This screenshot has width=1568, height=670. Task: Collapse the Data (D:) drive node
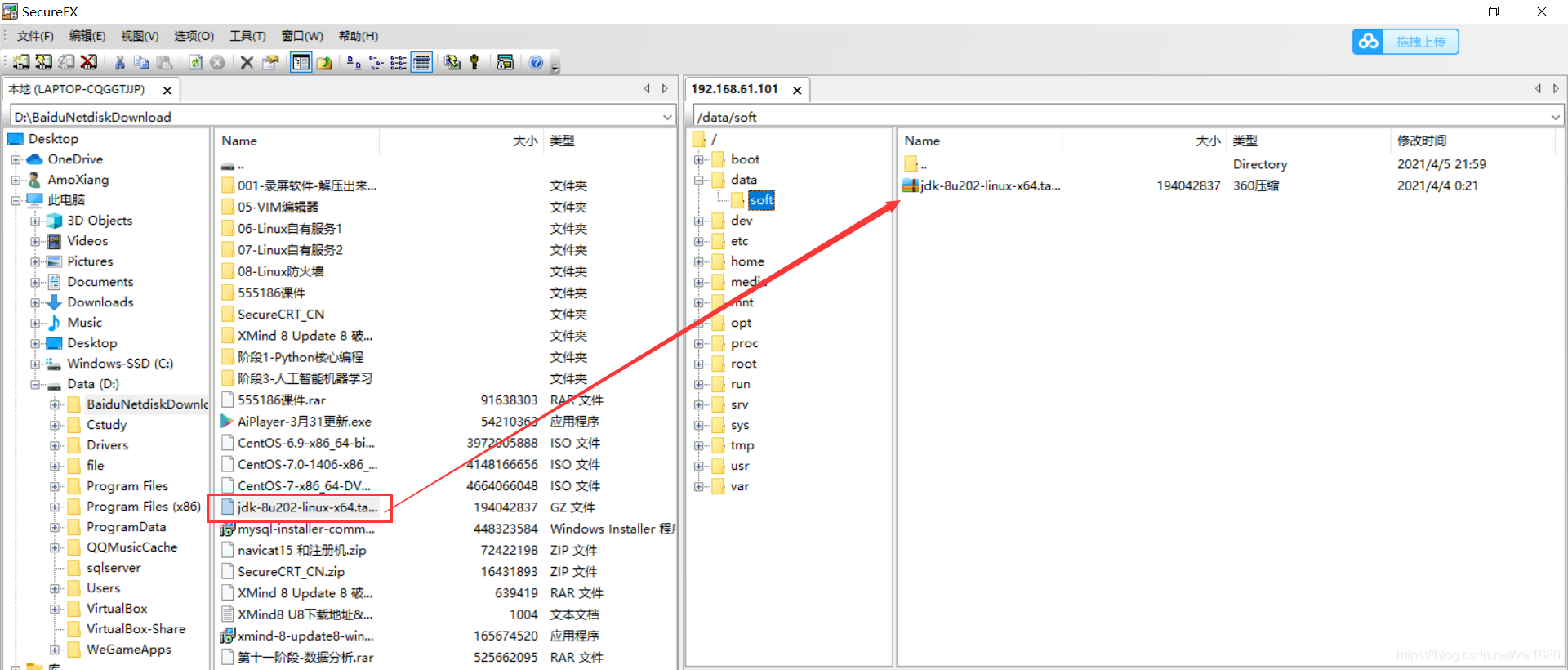35,384
